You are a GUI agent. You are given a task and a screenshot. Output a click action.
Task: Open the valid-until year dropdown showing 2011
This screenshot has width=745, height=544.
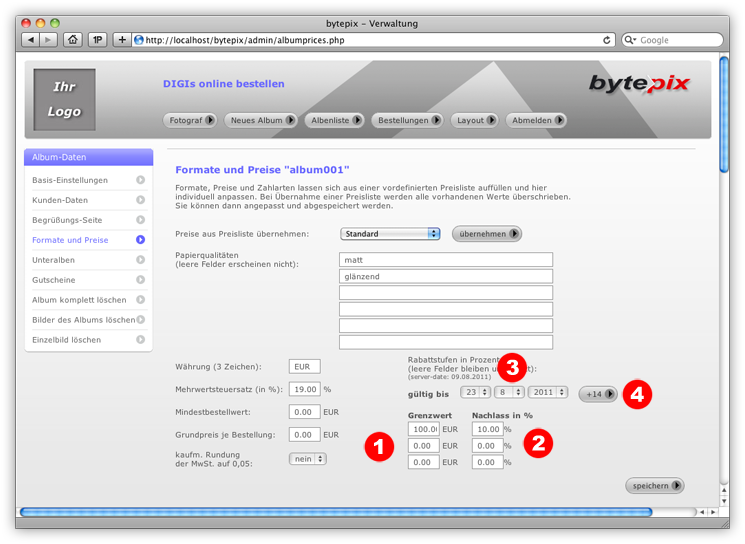[548, 393]
